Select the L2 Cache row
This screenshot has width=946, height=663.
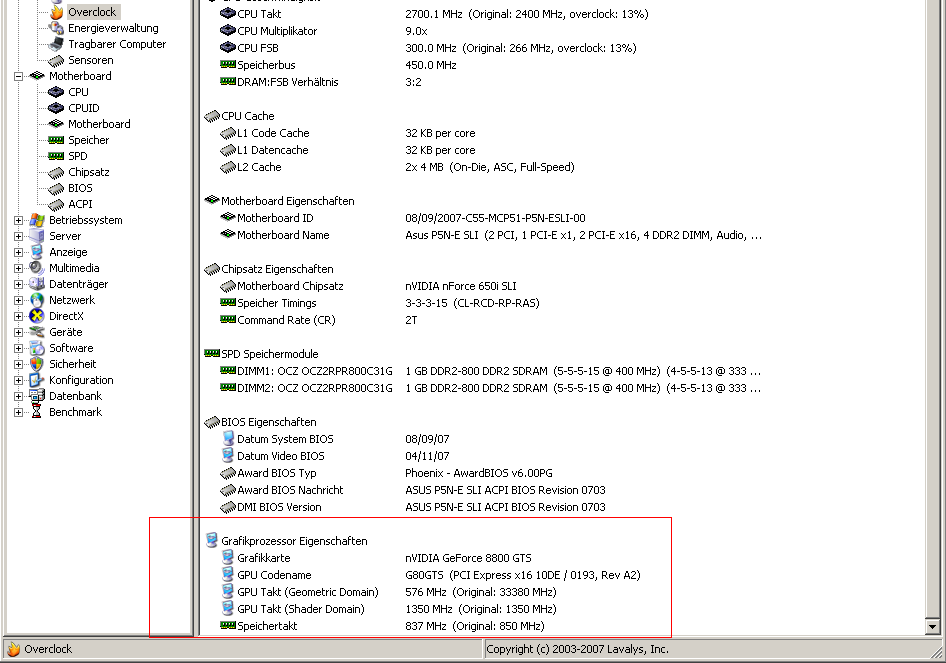(398, 167)
